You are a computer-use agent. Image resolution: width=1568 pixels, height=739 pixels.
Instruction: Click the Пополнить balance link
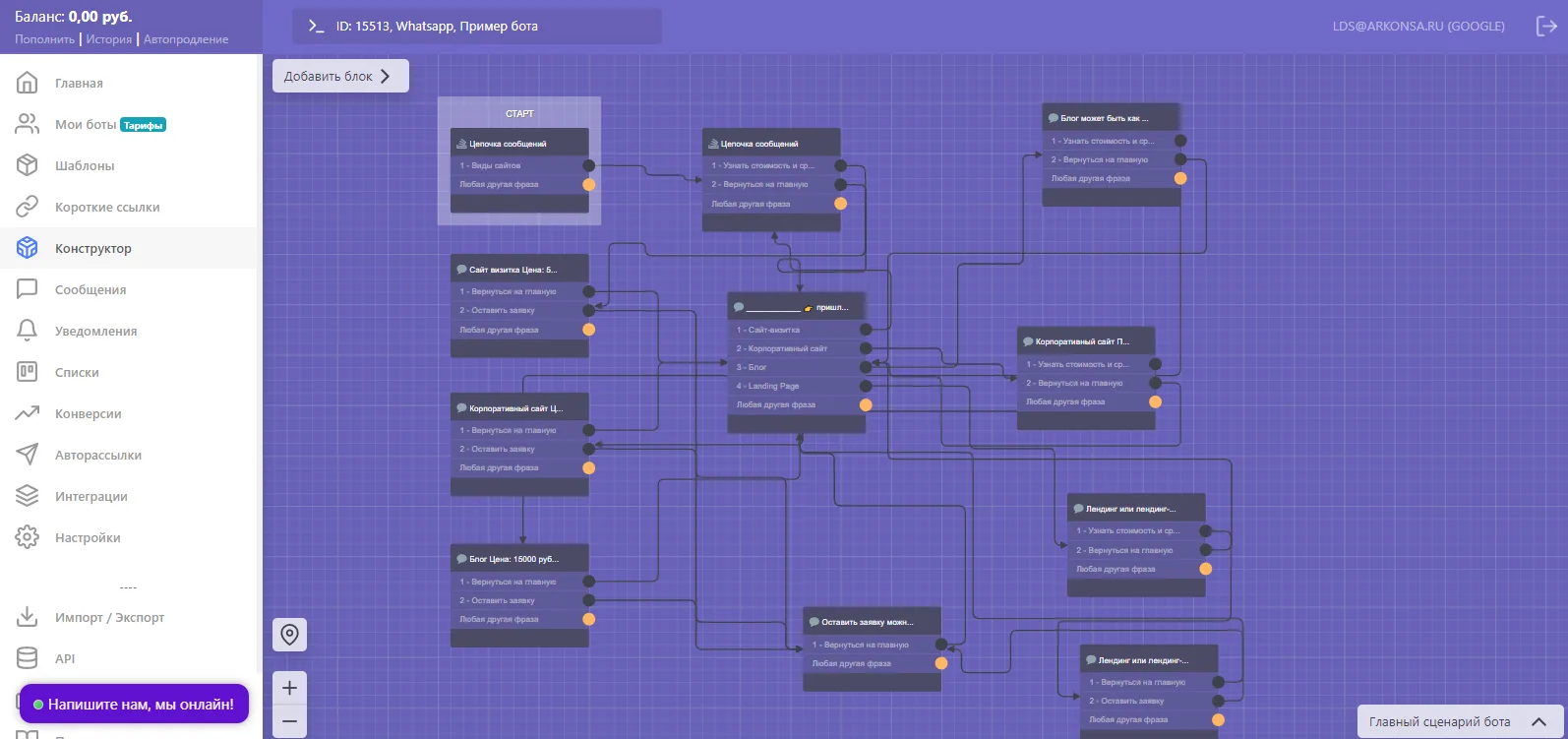[x=44, y=39]
